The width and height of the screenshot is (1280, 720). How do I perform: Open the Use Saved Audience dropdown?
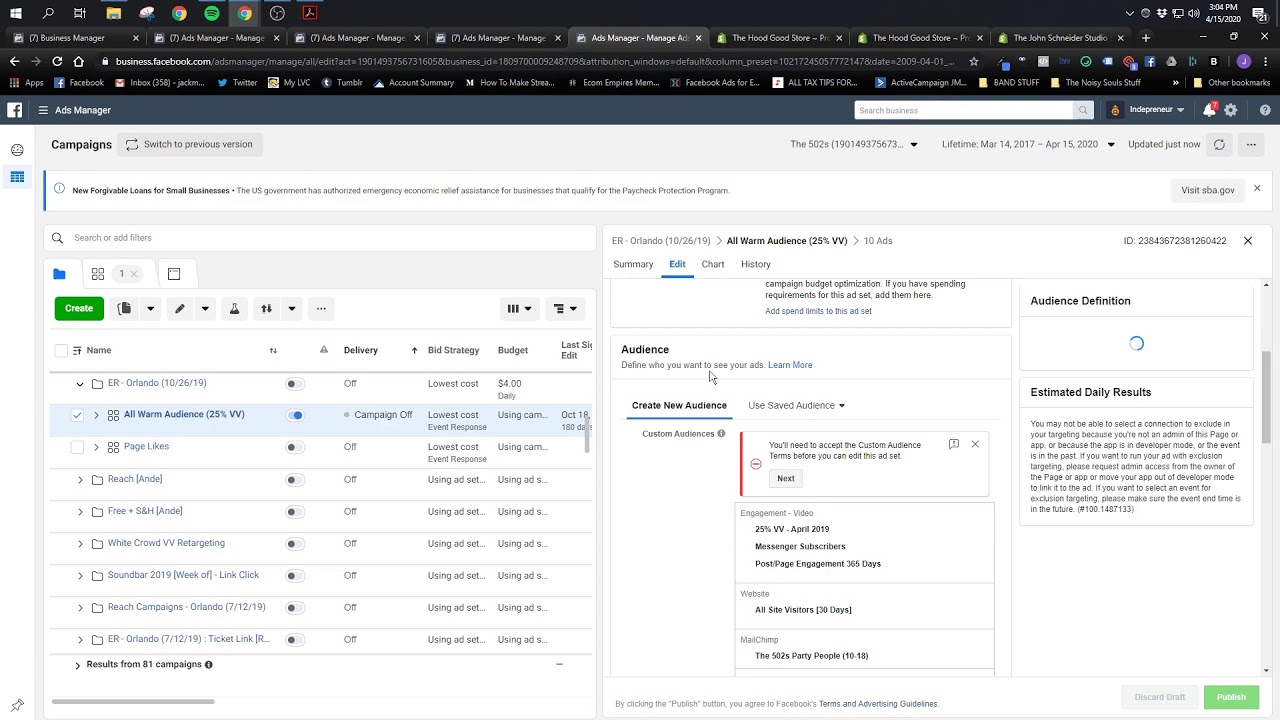click(x=796, y=405)
